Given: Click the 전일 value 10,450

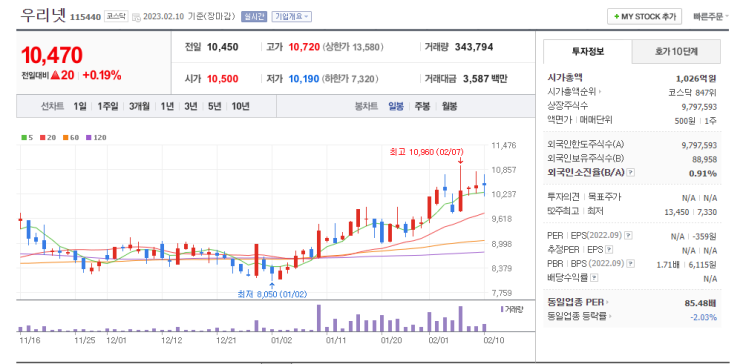Looking at the screenshot, I should coord(223,47).
